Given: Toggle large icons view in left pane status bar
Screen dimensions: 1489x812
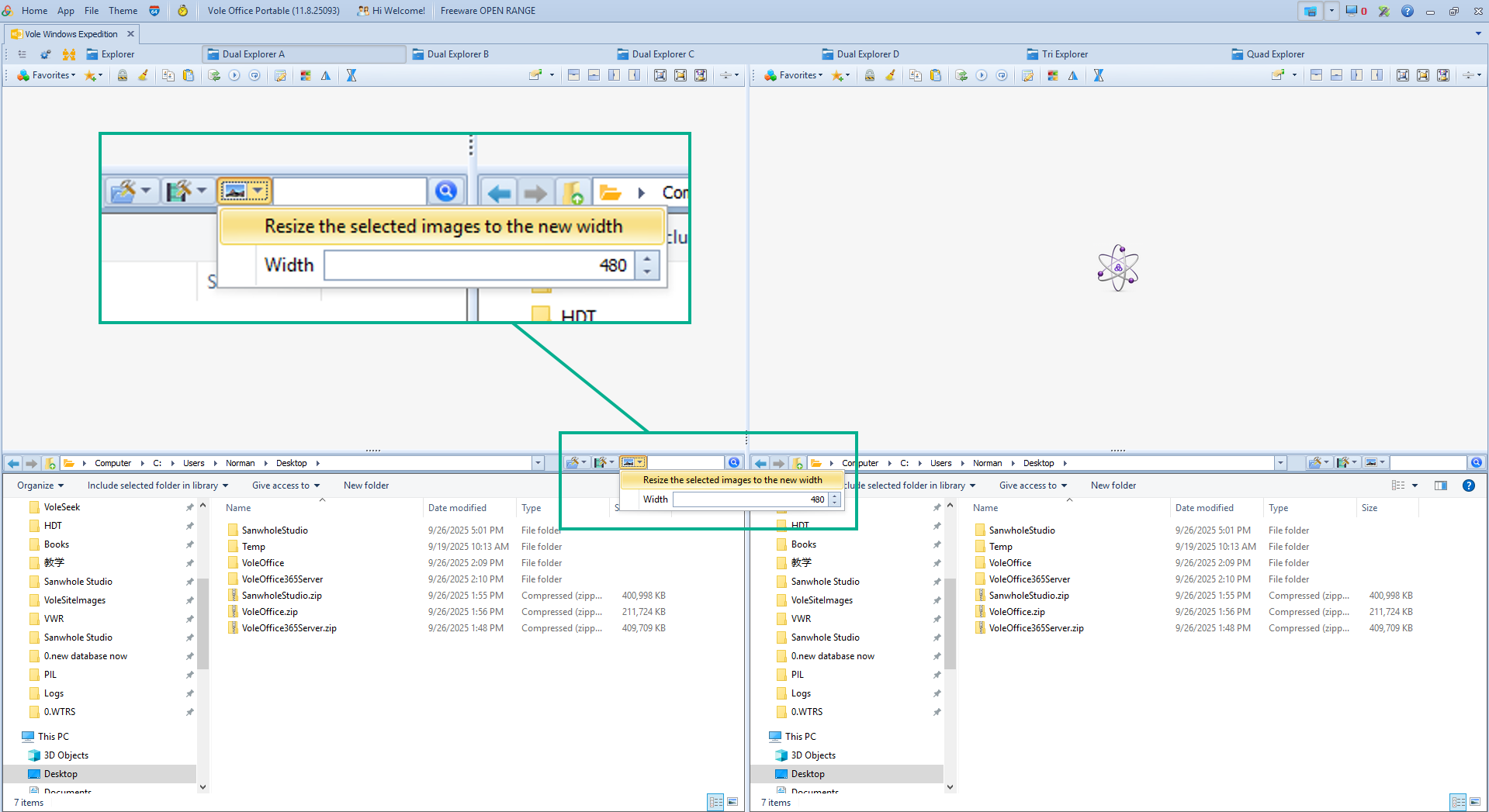Looking at the screenshot, I should [732, 802].
